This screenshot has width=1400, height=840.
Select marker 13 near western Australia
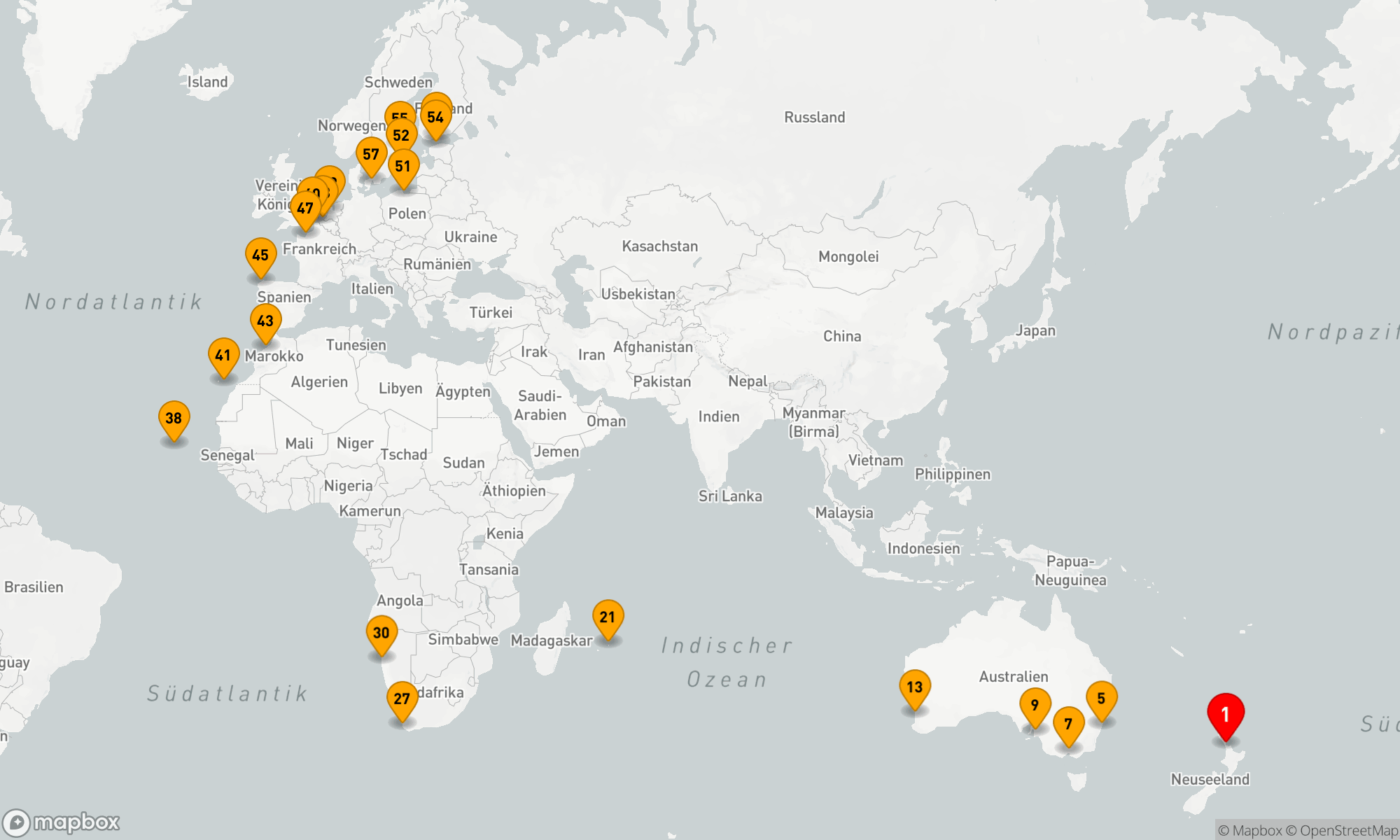(914, 687)
